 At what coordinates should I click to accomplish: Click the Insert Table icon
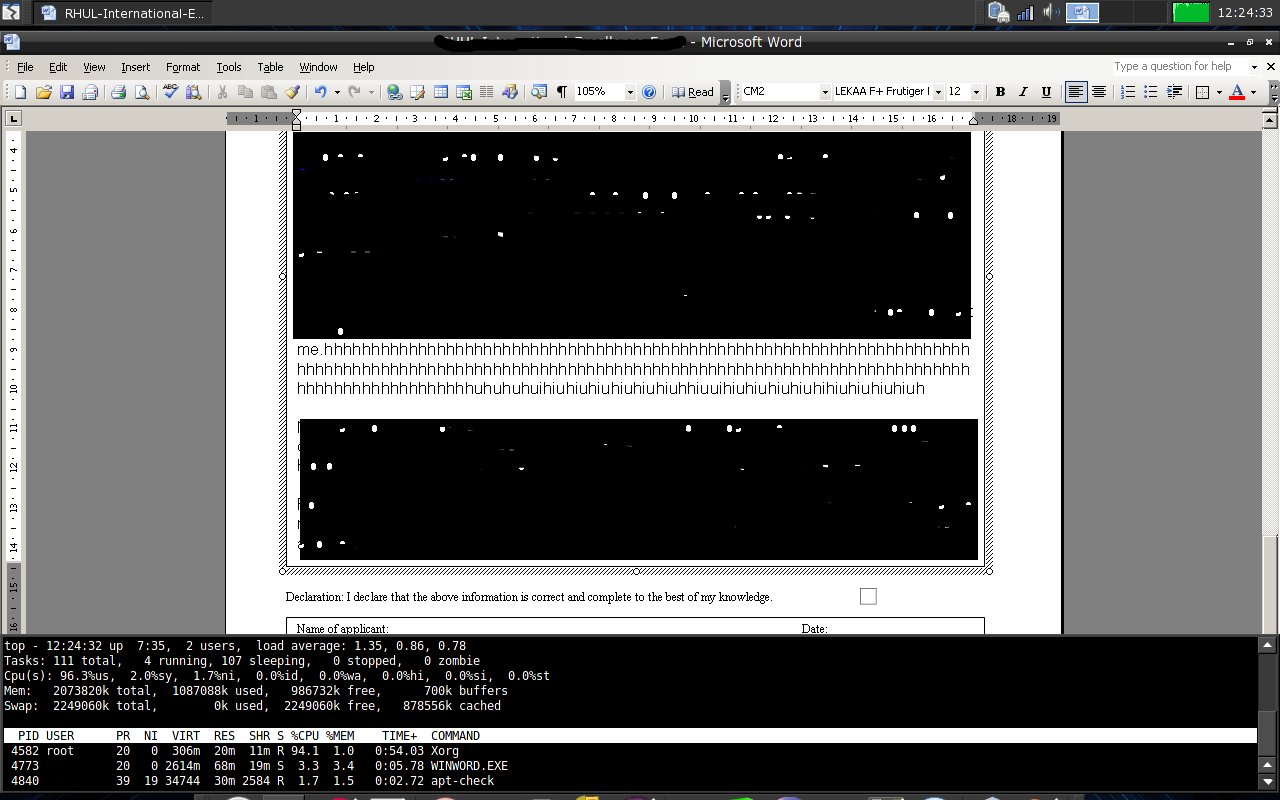[440, 92]
